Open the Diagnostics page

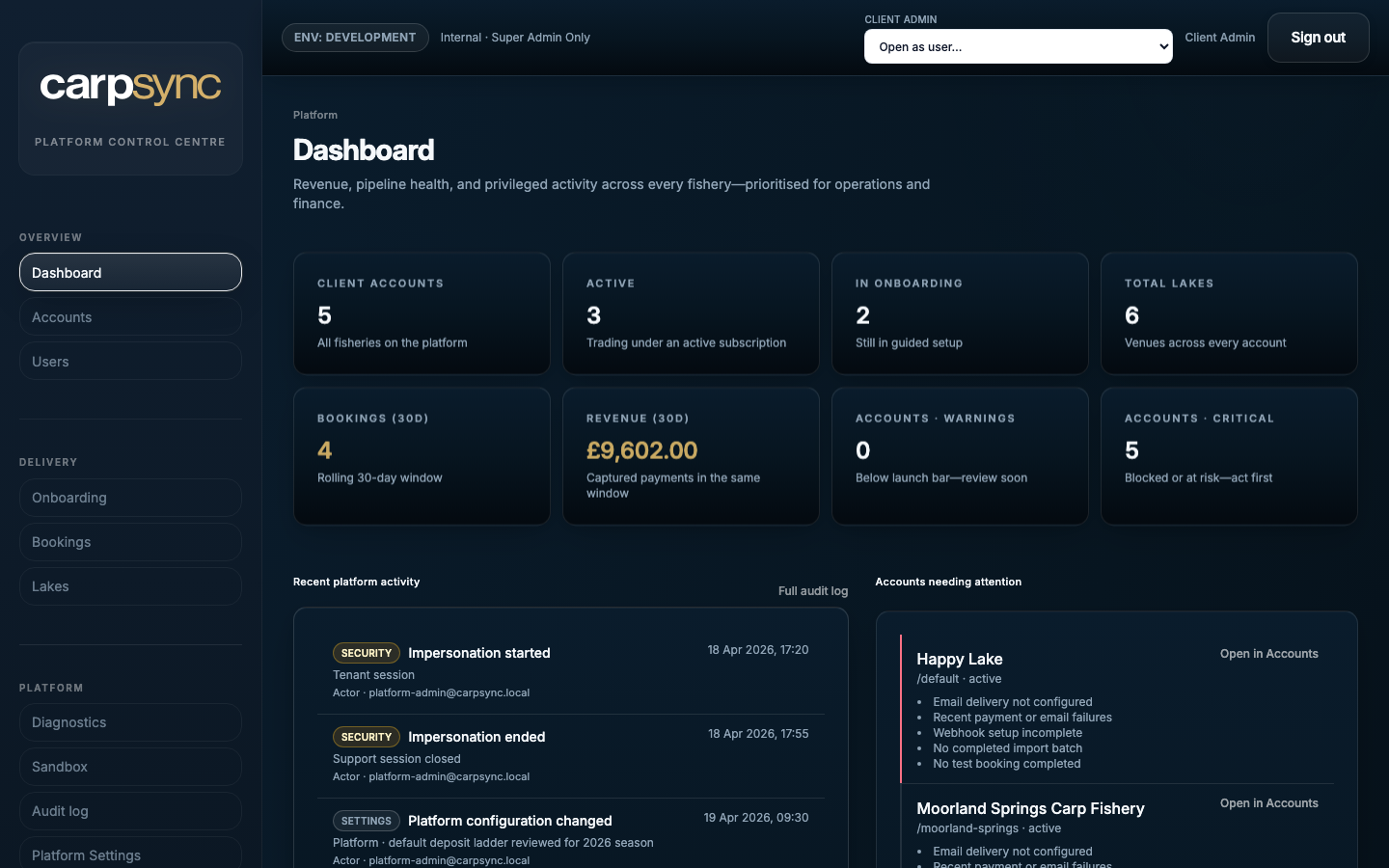pos(130,722)
